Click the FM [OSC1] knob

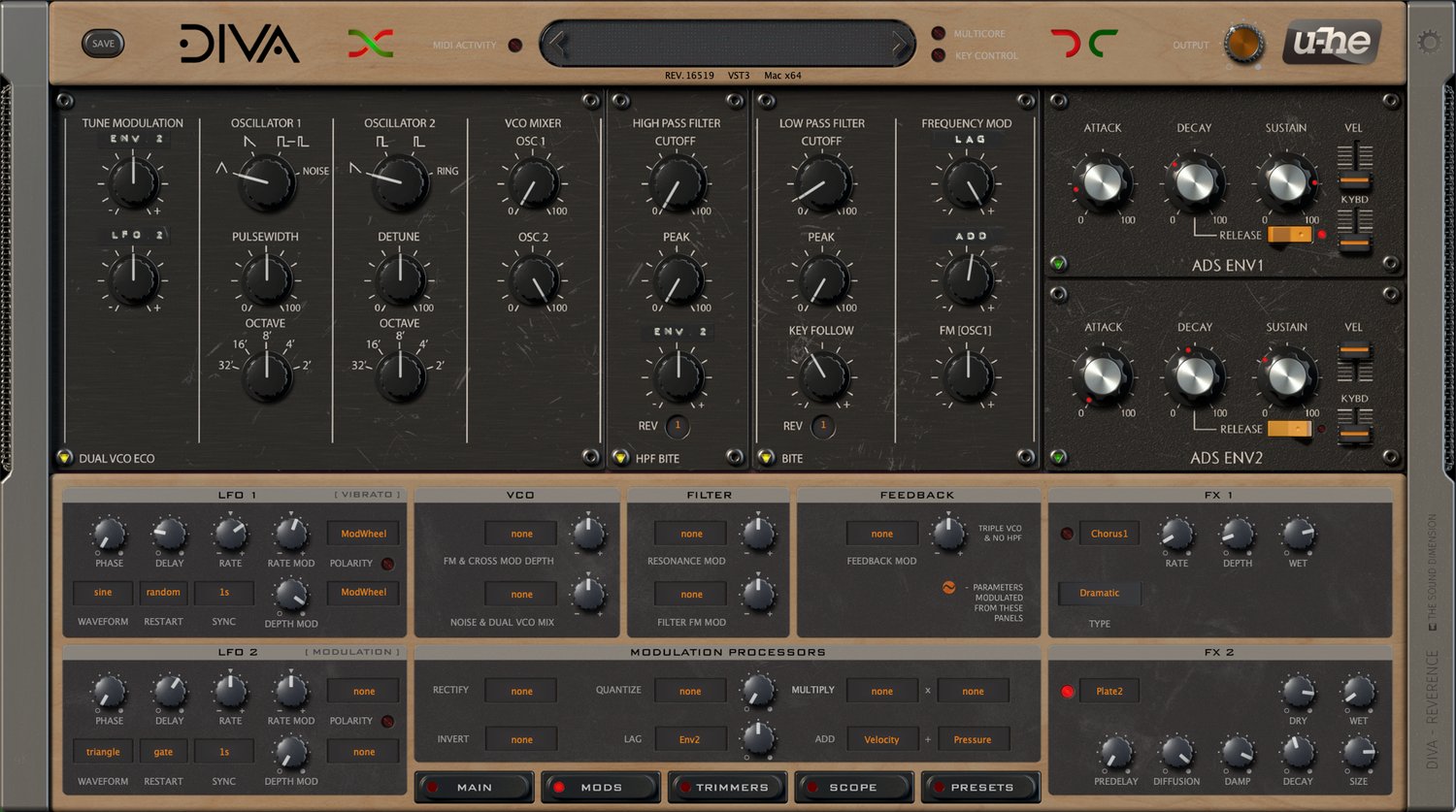(968, 376)
